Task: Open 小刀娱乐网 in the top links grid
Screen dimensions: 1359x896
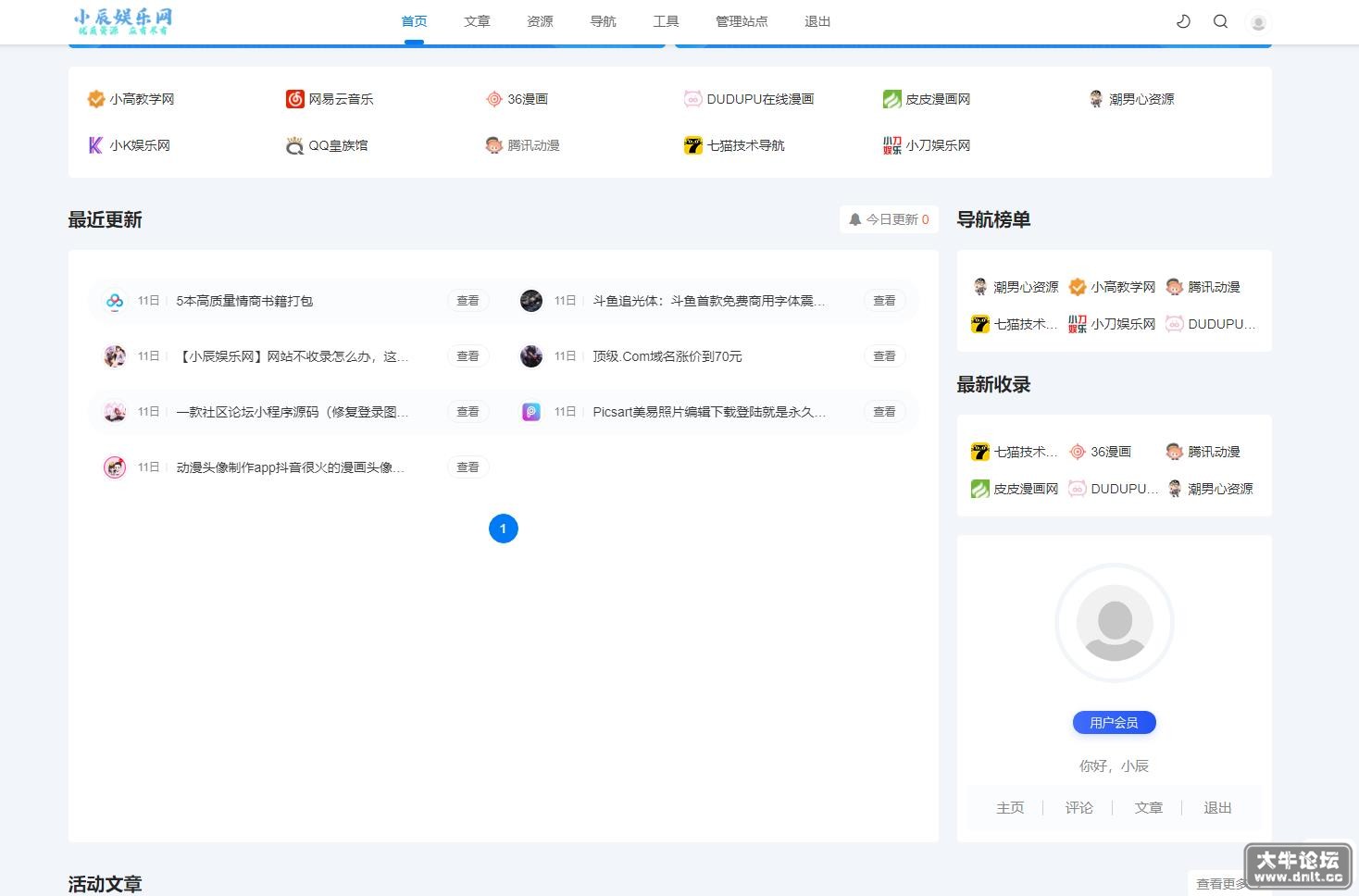Action: click(927, 145)
